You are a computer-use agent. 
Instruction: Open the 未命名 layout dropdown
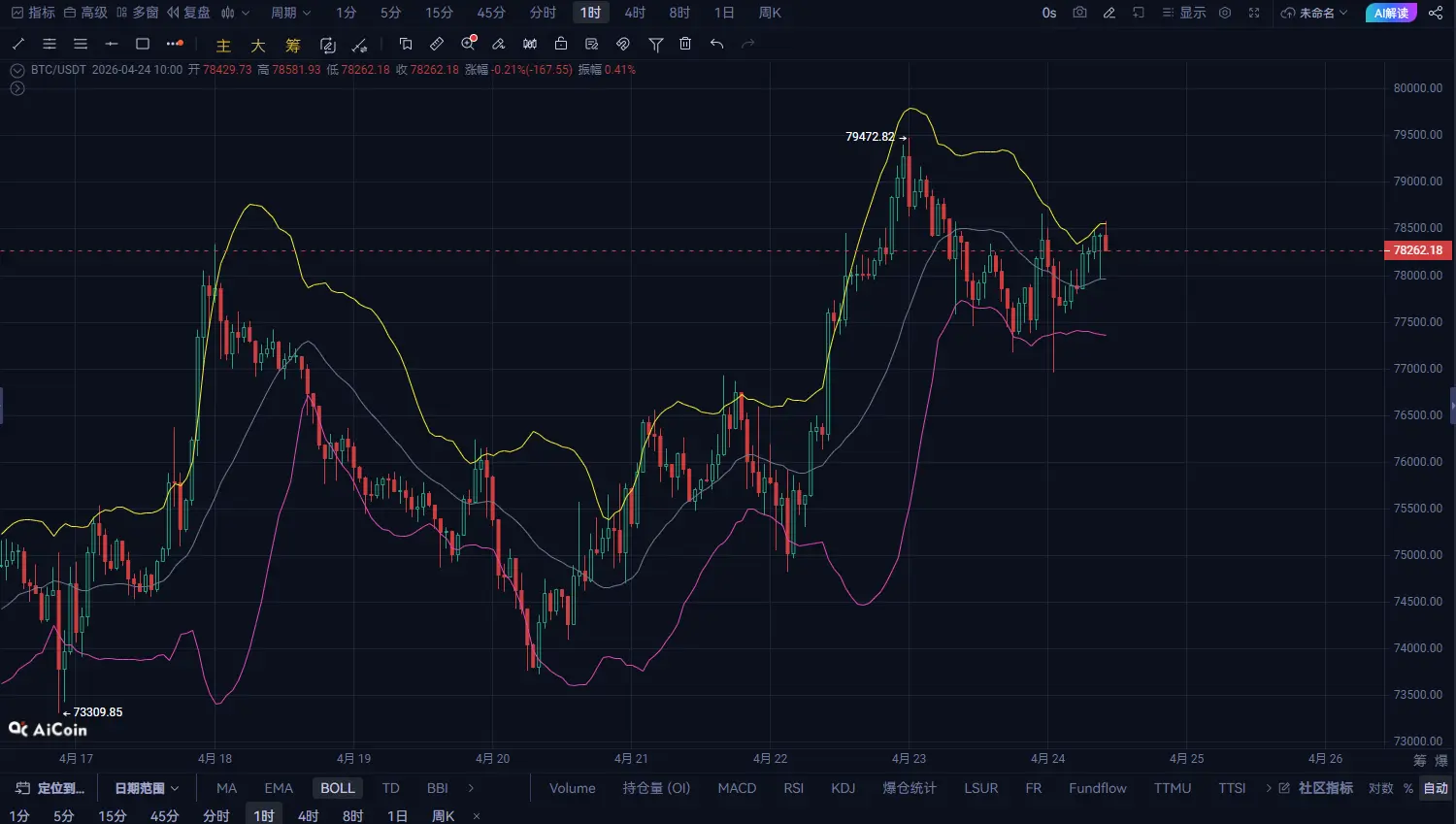coord(1314,13)
